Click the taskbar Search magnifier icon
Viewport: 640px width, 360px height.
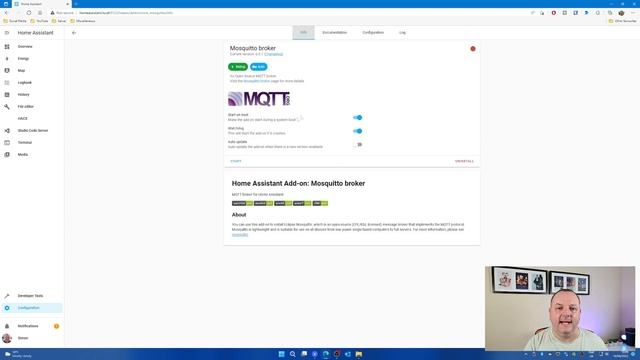293,354
